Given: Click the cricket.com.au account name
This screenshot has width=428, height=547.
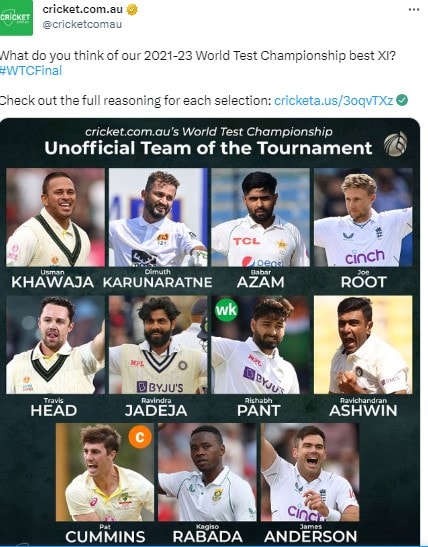Looking at the screenshot, I should coord(83,9).
